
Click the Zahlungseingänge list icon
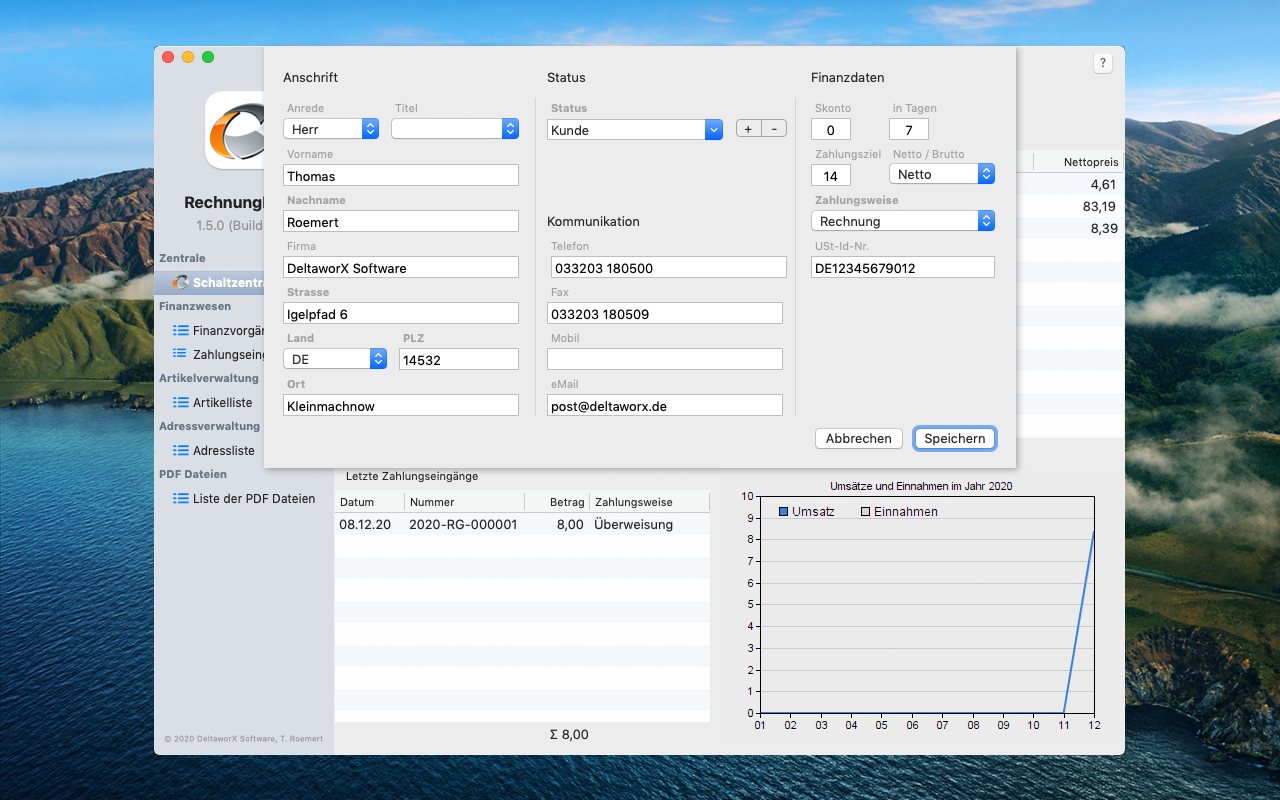(181, 354)
